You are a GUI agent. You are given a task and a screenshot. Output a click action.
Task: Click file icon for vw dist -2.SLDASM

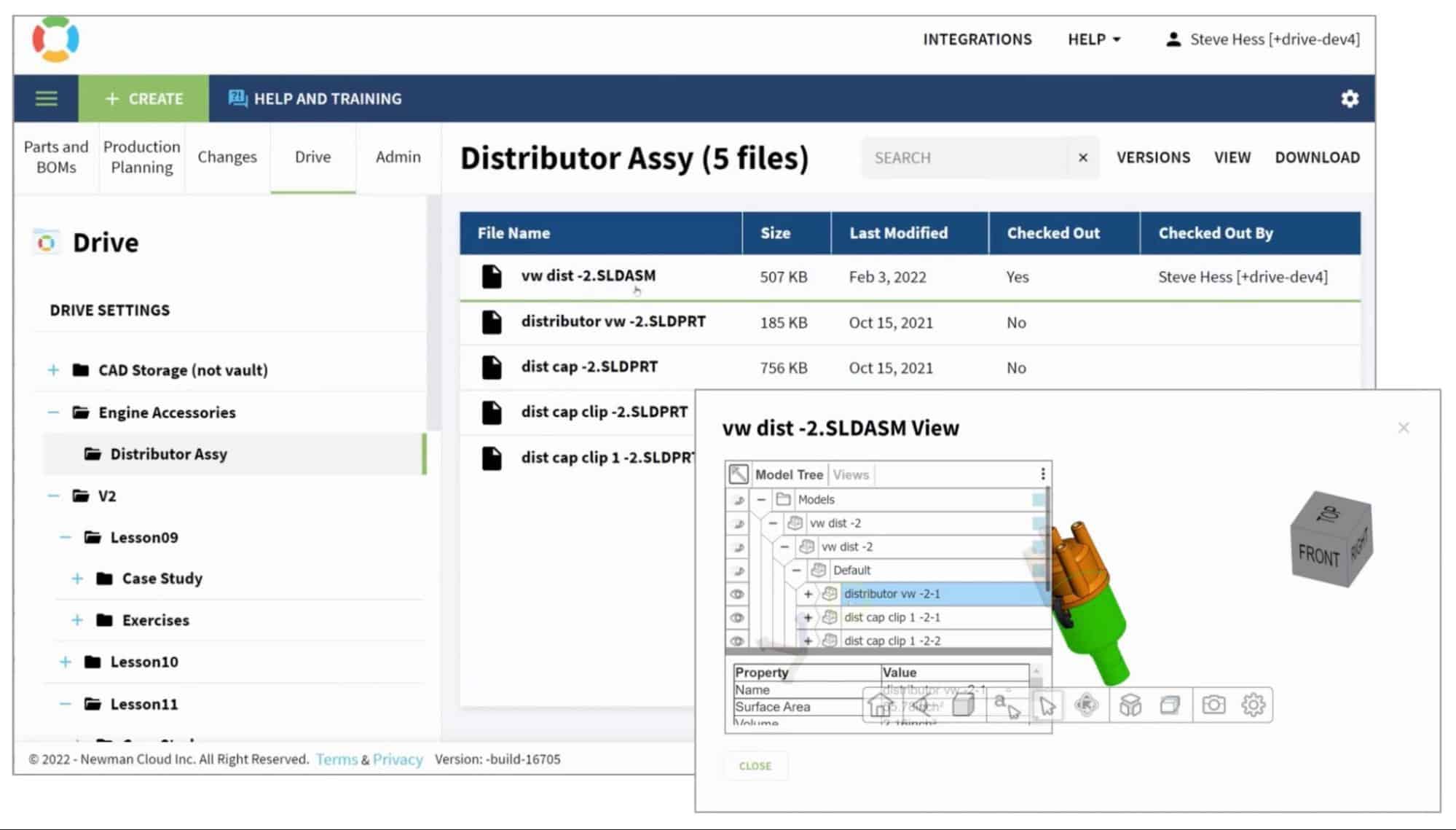point(492,276)
